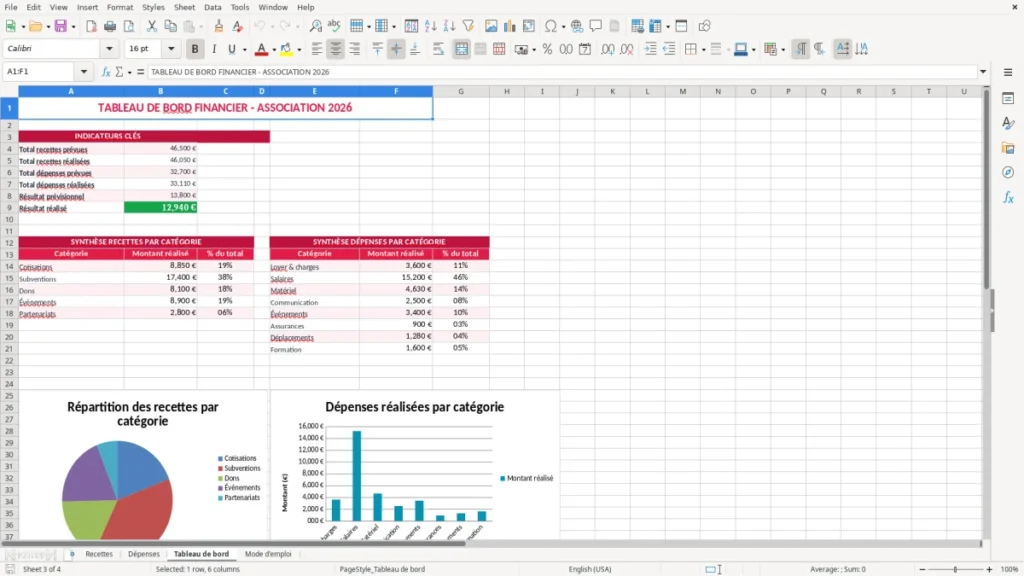The height and width of the screenshot is (576, 1024).
Task: Open sidebar Properties panel icon
Action: pos(1008,99)
